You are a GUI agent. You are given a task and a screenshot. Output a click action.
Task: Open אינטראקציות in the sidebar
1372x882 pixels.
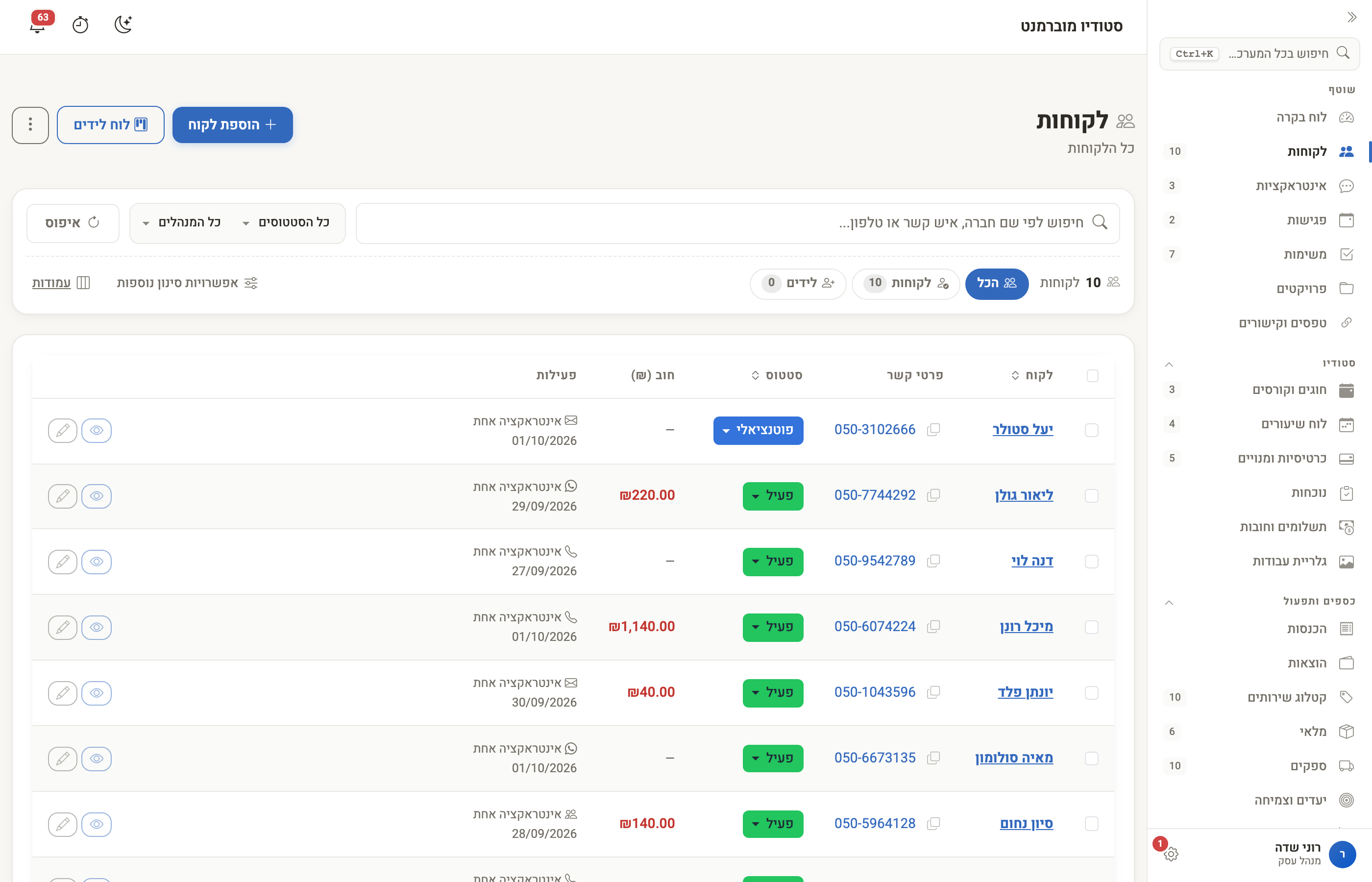[1259, 186]
